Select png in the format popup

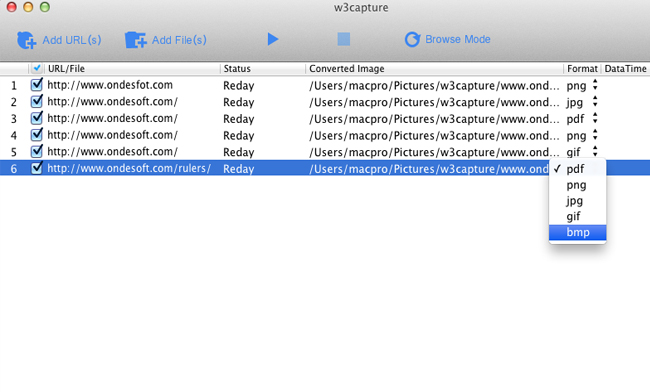[x=577, y=185]
